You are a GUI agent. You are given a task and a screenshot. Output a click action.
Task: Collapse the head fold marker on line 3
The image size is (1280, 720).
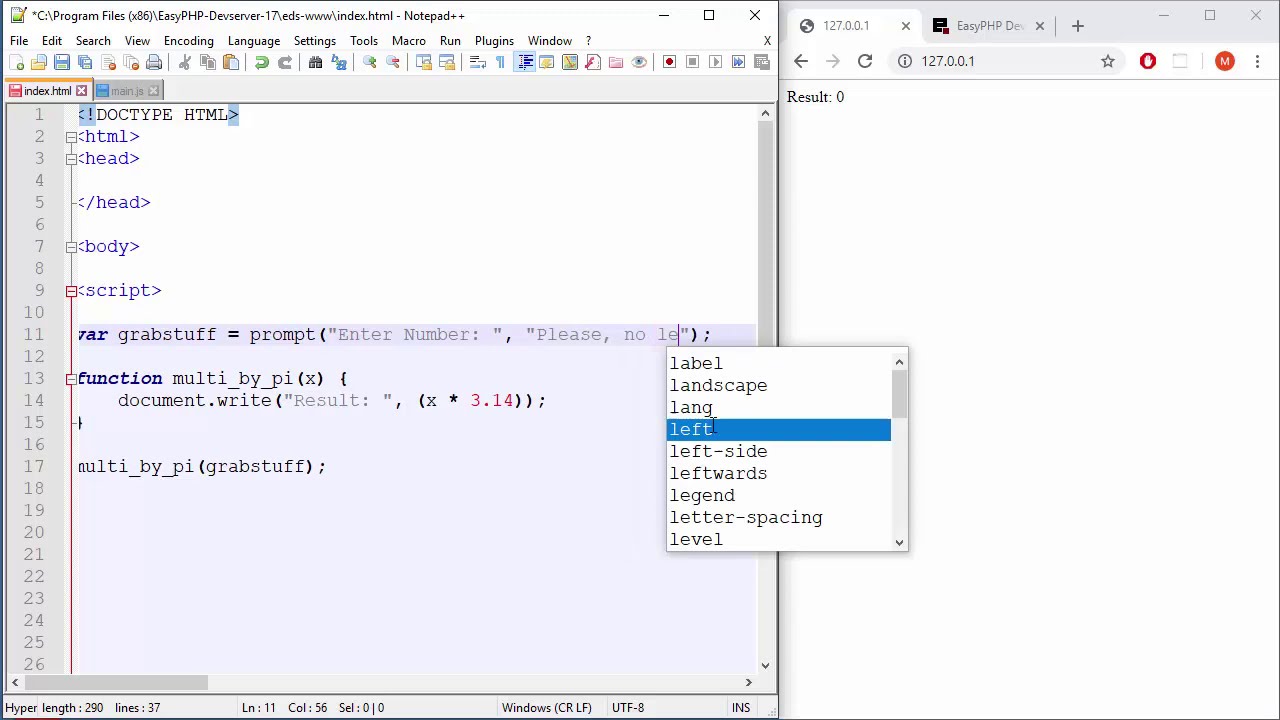pyautogui.click(x=71, y=159)
